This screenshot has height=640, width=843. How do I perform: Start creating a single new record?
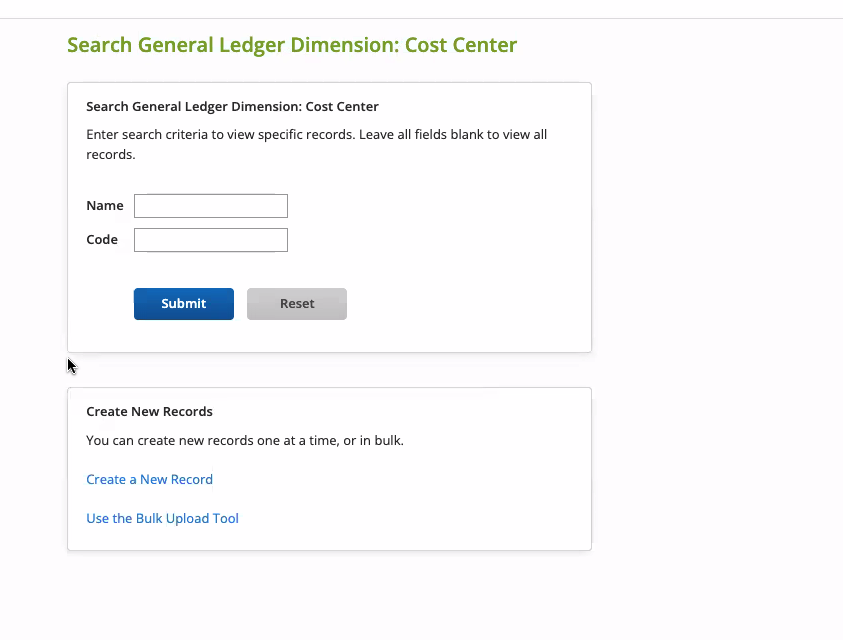(x=149, y=479)
